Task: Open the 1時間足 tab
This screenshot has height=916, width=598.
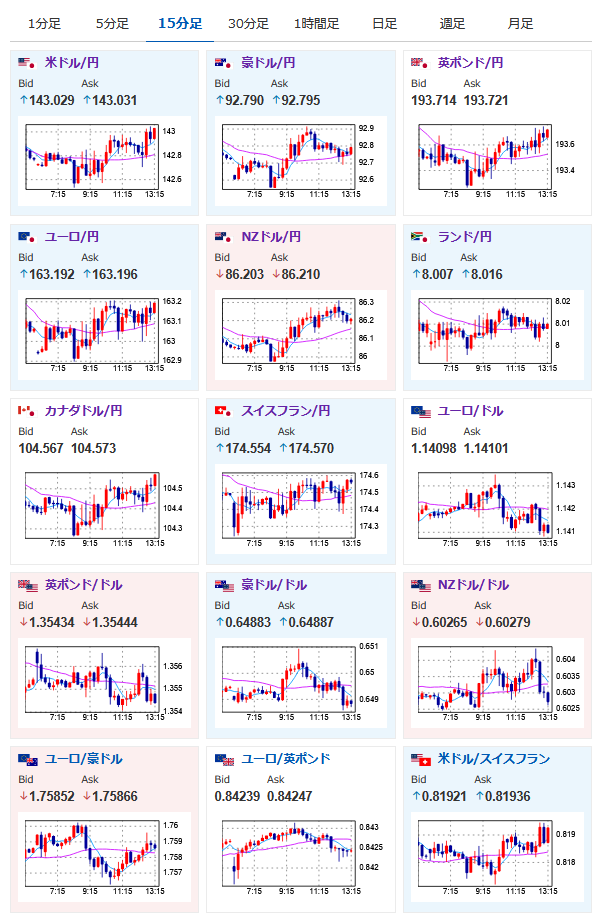Action: [316, 24]
